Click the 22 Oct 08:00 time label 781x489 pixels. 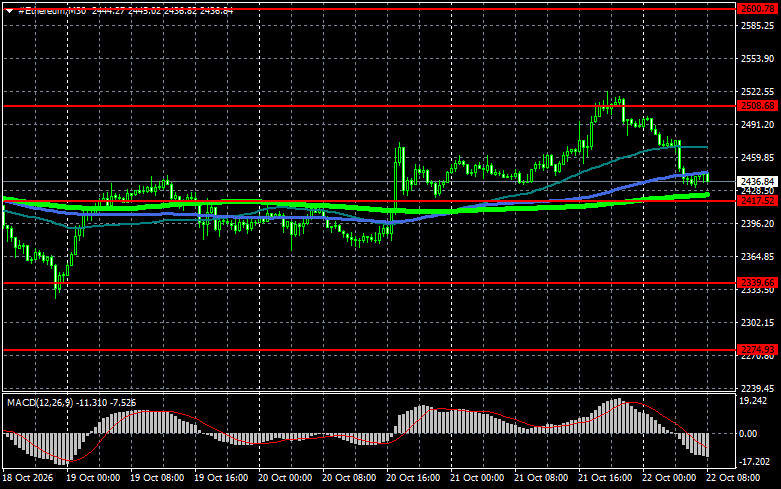pyautogui.click(x=733, y=478)
